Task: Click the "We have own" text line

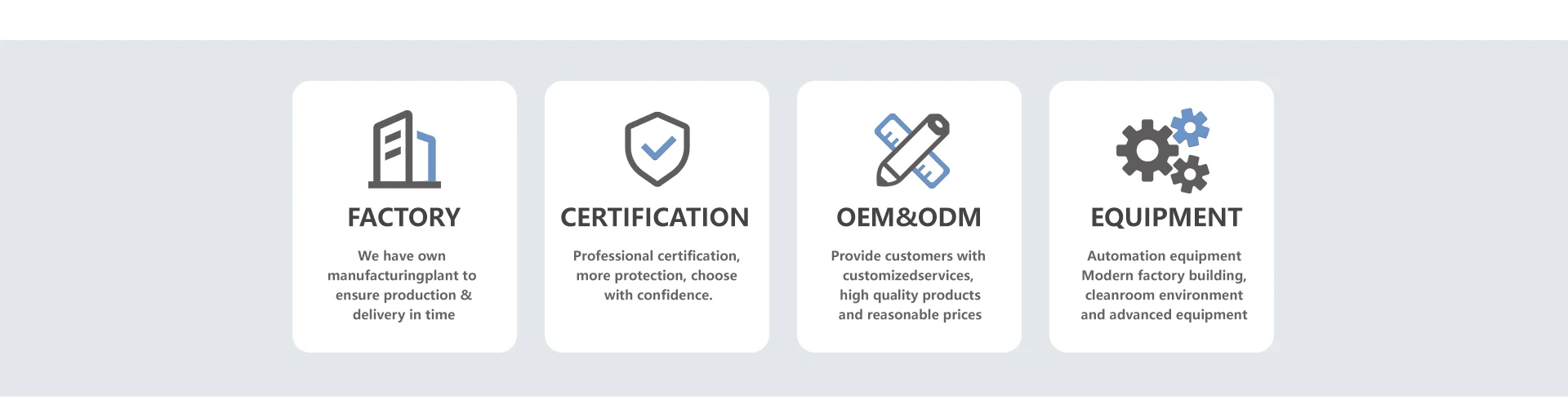Action: click(x=402, y=256)
